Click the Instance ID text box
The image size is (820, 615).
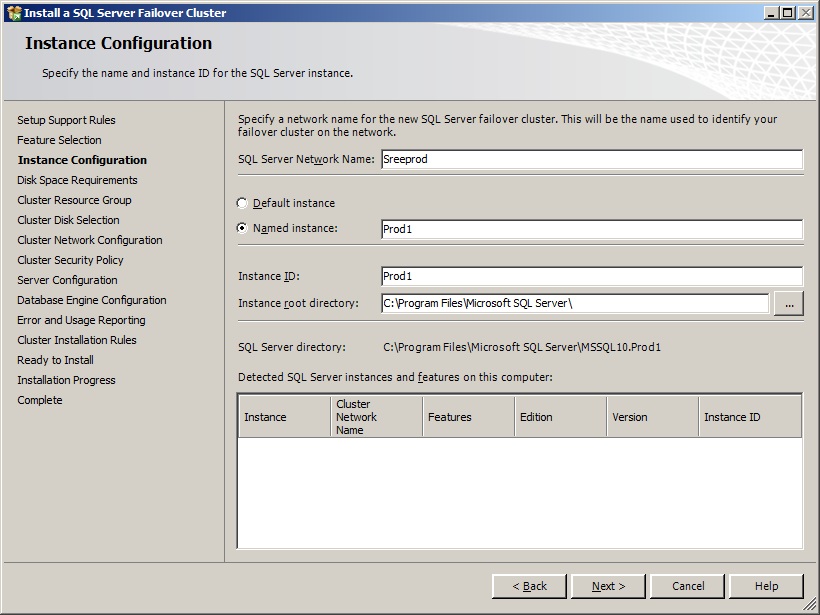click(591, 277)
